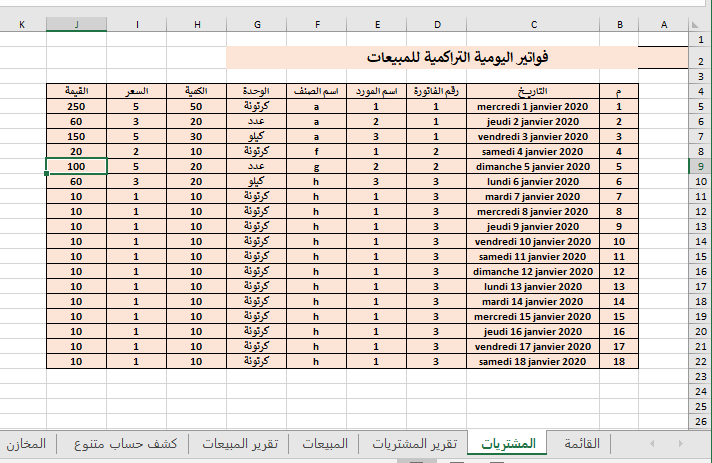This screenshot has width=712, height=463.
Task: Select item name cell f
Action: coord(316,152)
